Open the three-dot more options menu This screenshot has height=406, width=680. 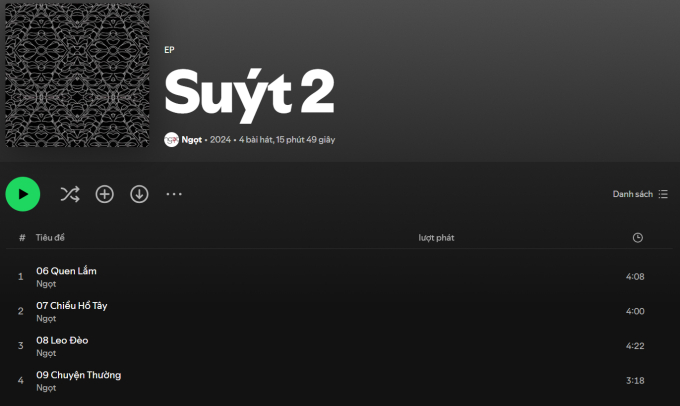(174, 194)
